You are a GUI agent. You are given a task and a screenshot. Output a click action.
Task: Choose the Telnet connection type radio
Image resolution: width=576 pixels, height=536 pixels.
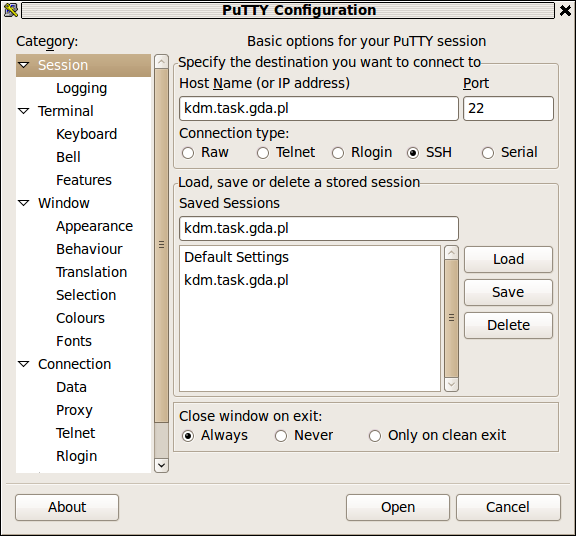[x=263, y=153]
